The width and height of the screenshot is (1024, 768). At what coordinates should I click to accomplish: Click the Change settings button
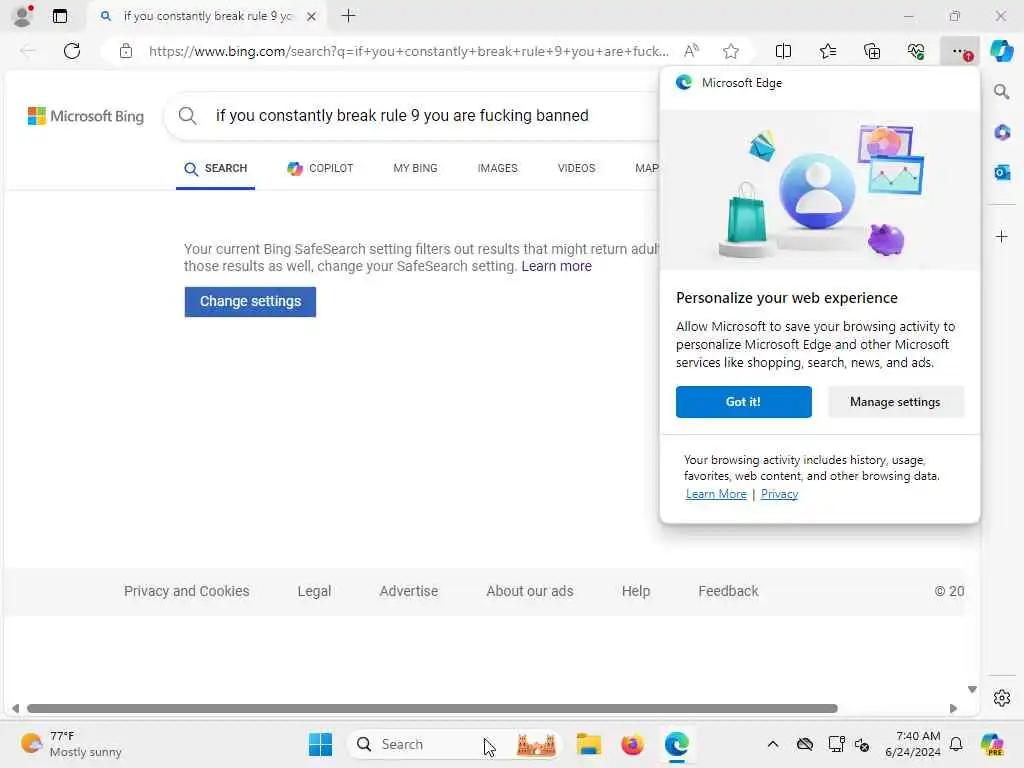pyautogui.click(x=250, y=302)
